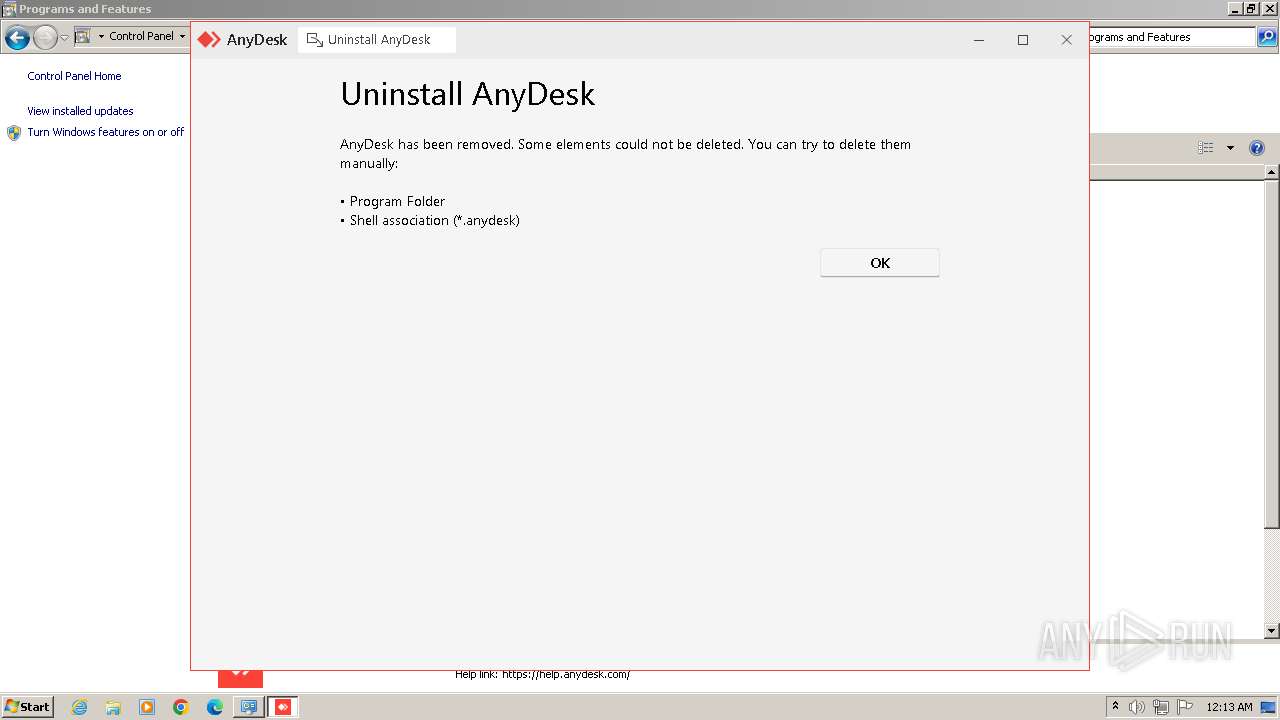Select the Uninstall AnyDesk tab
The image size is (1280, 720).
pos(376,40)
